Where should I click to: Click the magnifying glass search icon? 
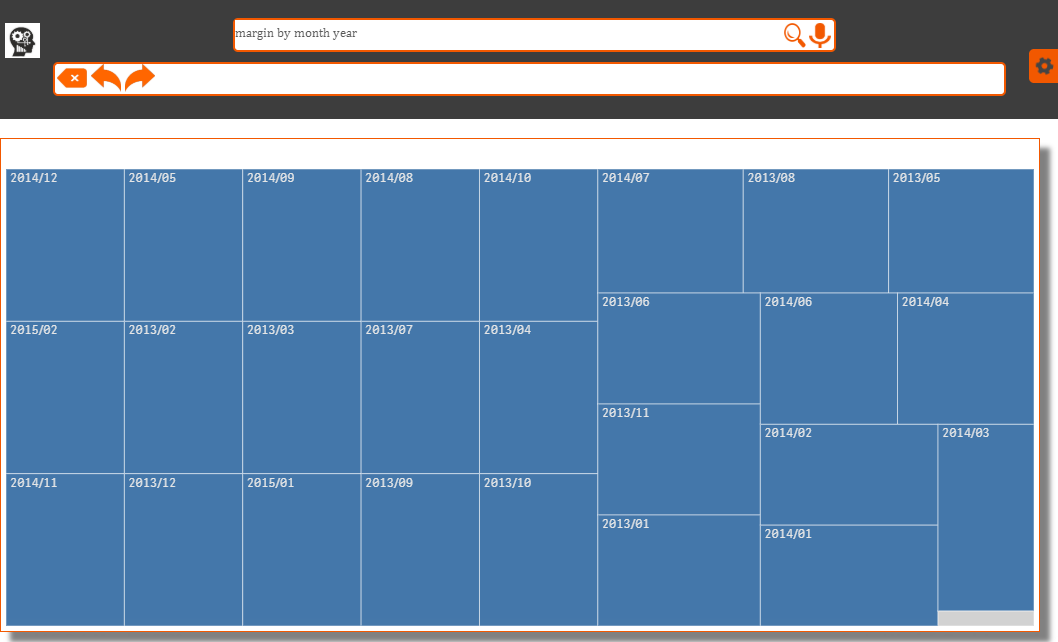click(x=794, y=34)
